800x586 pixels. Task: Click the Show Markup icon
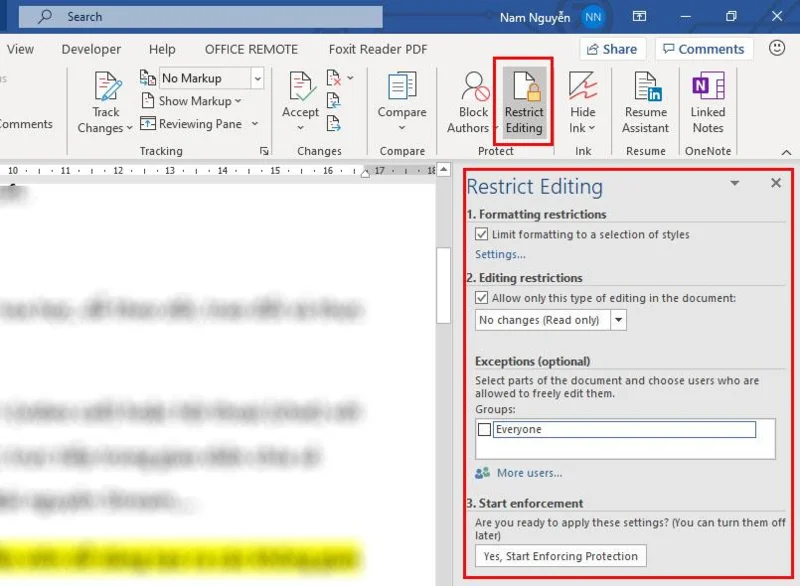tap(147, 100)
